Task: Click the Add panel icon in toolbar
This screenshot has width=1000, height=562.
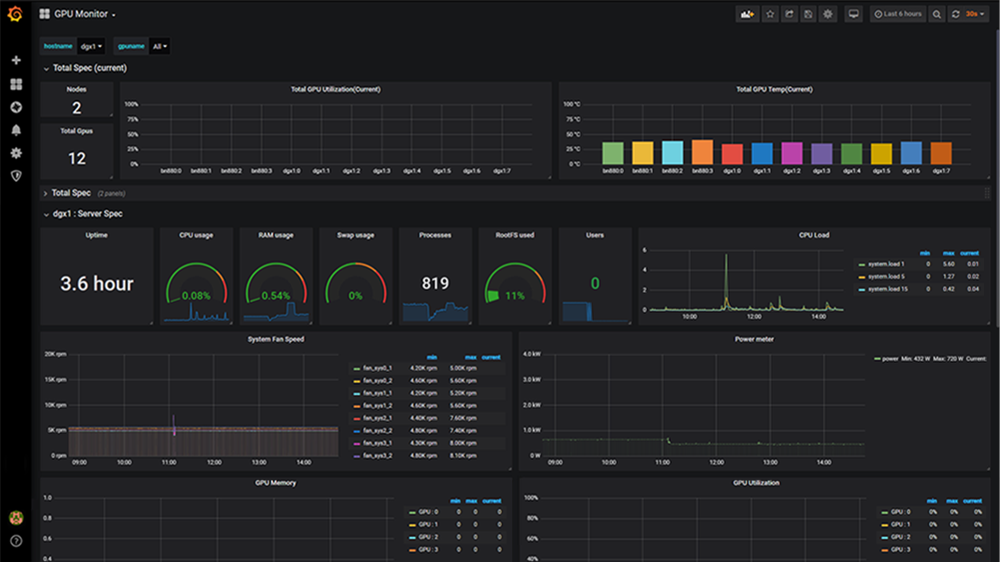Action: (747, 14)
